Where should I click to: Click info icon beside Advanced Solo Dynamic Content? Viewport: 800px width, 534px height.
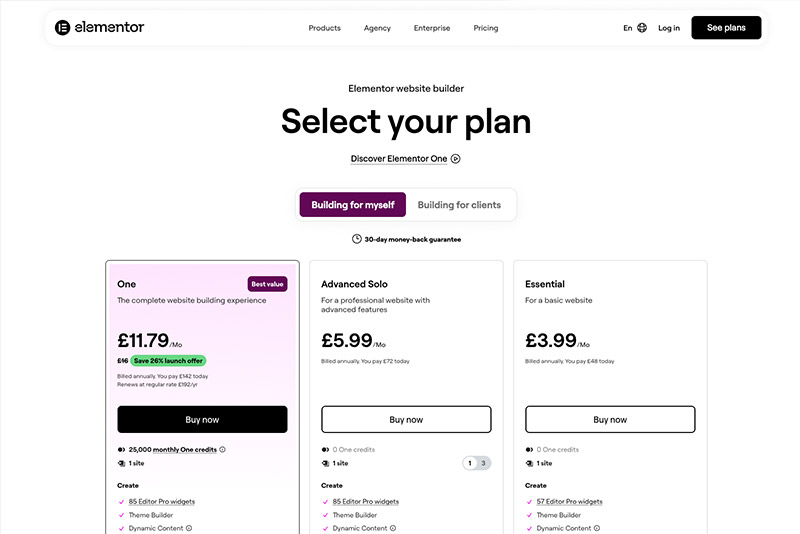click(393, 528)
